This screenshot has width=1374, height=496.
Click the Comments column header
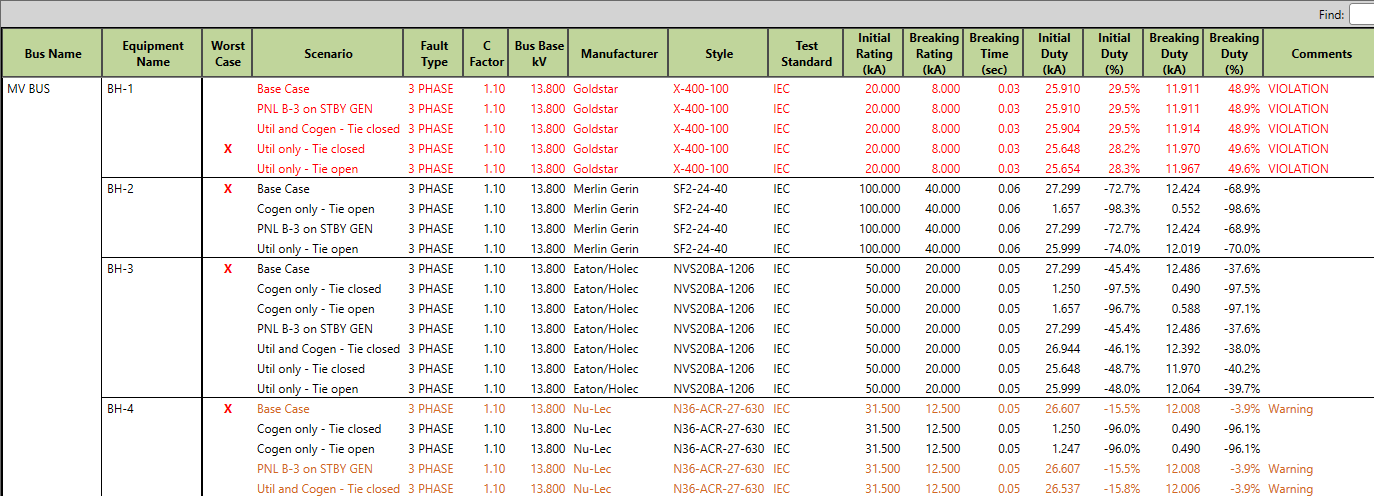[x=1322, y=54]
